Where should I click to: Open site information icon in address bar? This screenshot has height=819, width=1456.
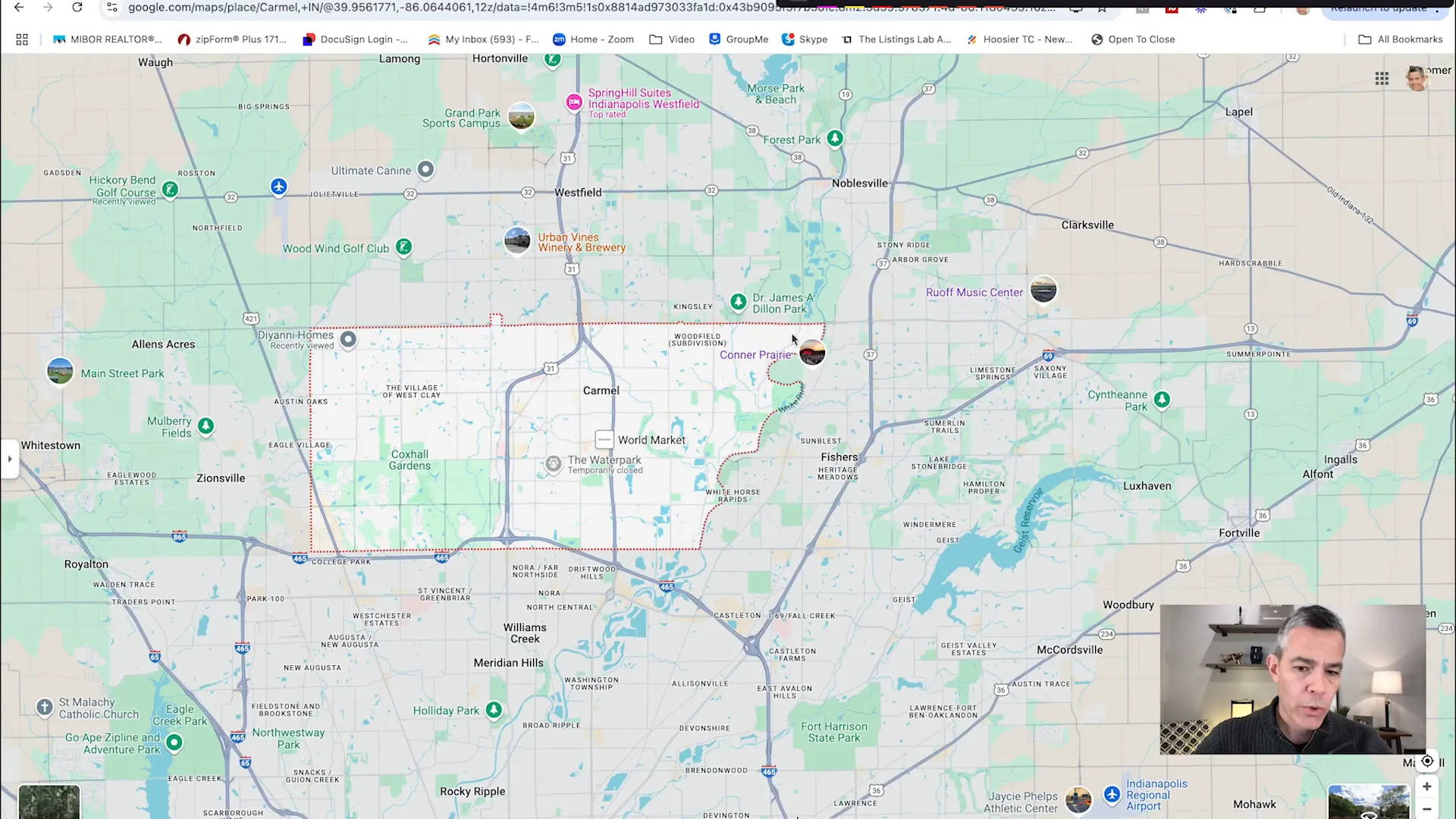point(111,8)
